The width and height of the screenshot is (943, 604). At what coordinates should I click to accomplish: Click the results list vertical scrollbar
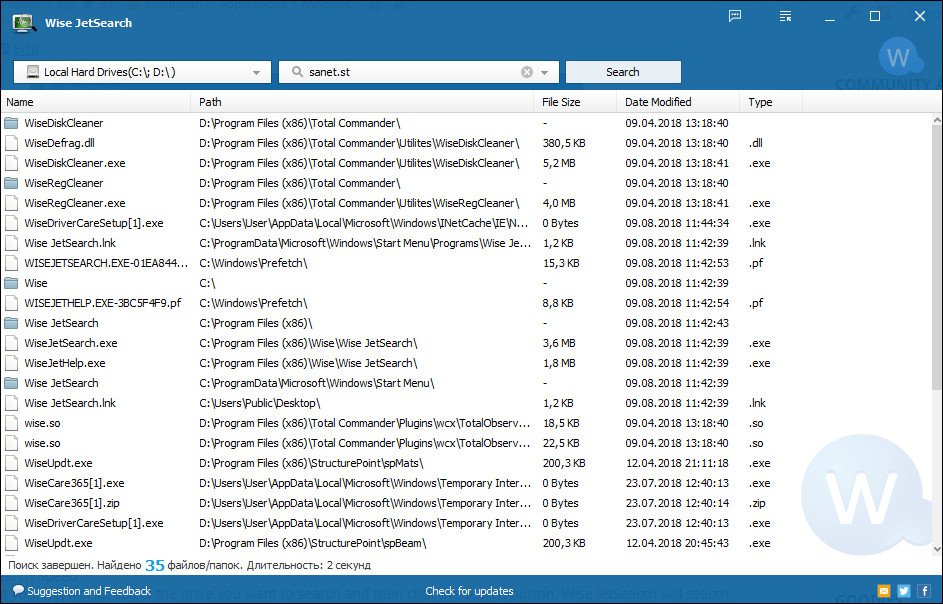(937, 257)
